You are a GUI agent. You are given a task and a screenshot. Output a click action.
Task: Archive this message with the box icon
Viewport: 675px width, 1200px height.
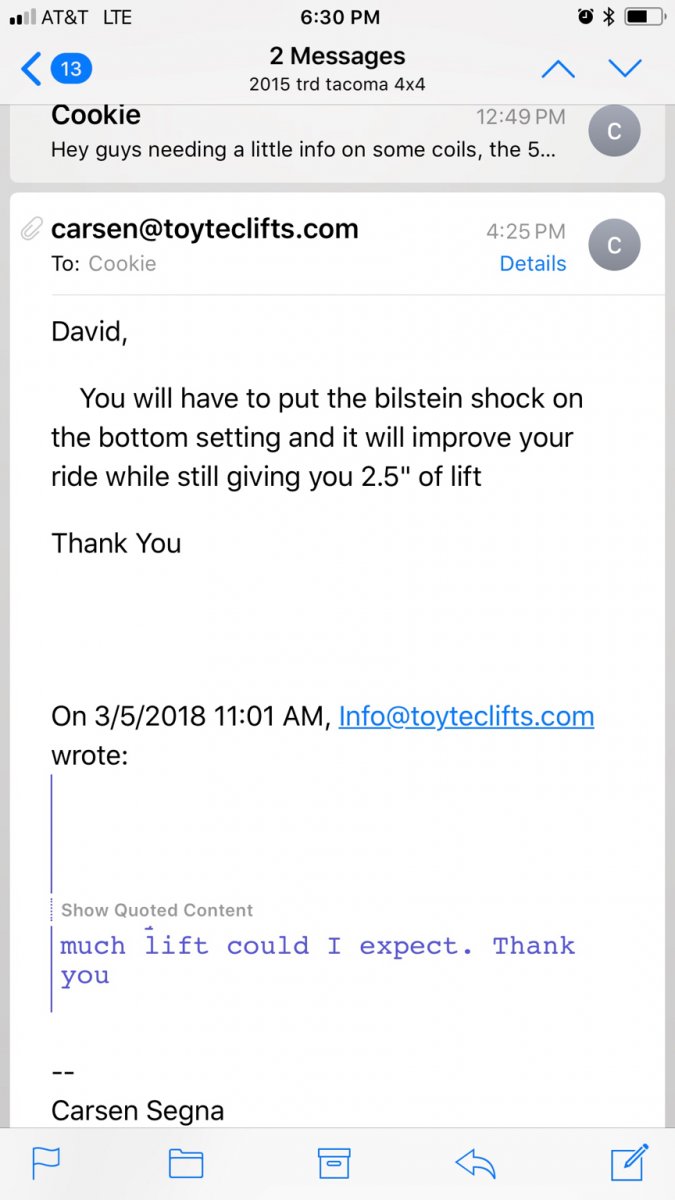coord(334,1163)
